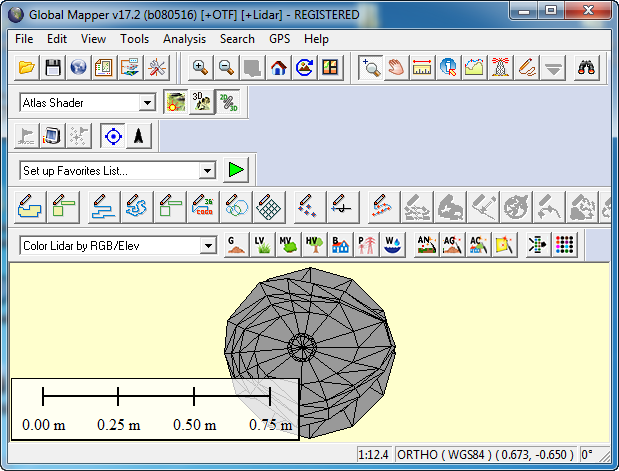
Task: Expand the Atlas Shader dropdown
Action: click(147, 103)
